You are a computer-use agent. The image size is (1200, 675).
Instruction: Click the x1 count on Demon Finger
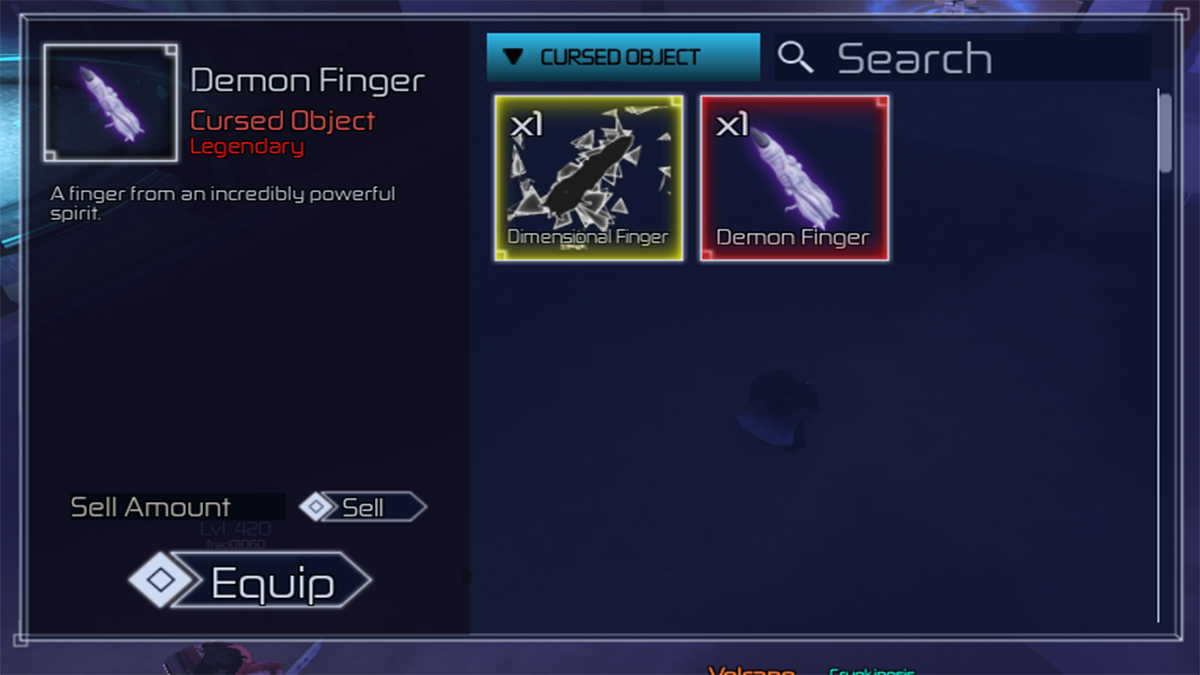732,125
